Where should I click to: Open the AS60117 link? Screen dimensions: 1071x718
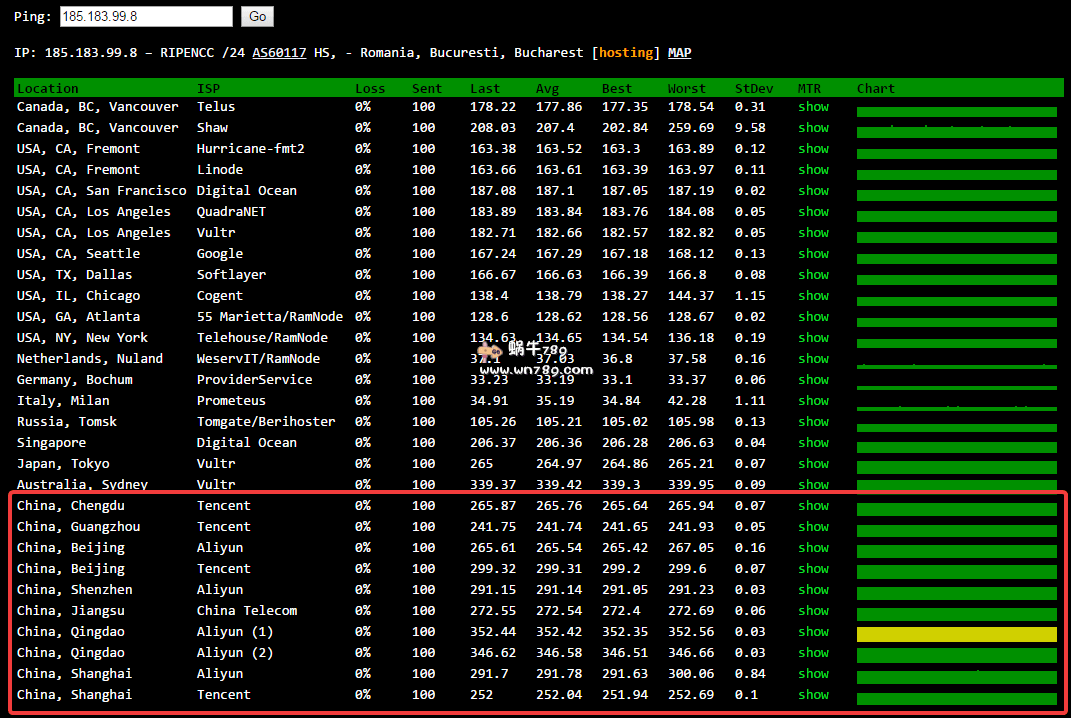pos(279,53)
